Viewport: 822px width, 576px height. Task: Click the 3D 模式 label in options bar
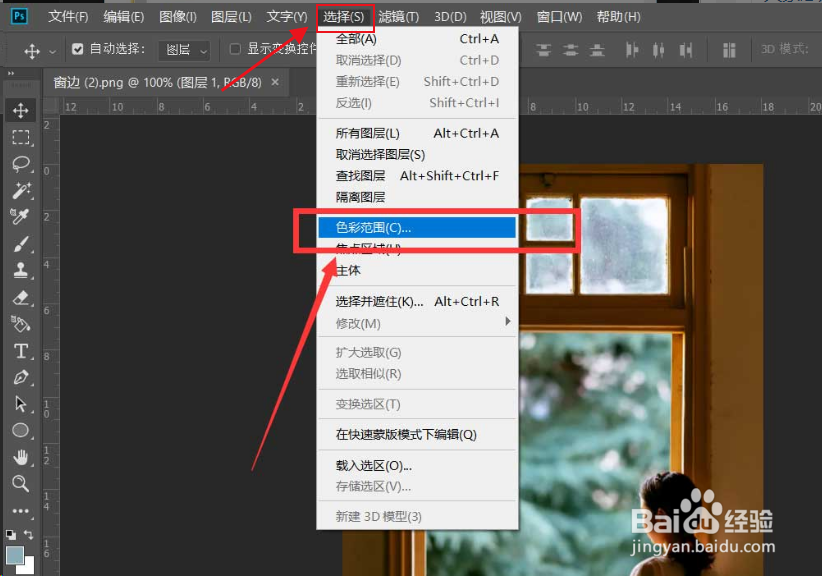pos(784,49)
